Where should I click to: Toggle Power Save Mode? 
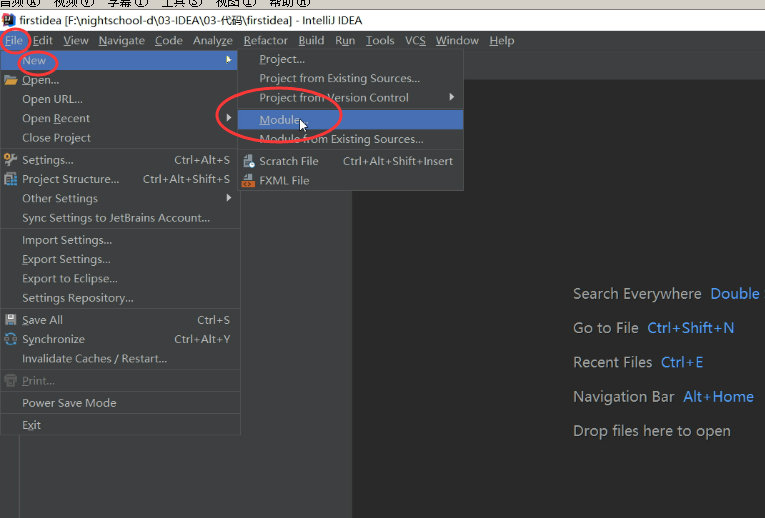coord(119,403)
